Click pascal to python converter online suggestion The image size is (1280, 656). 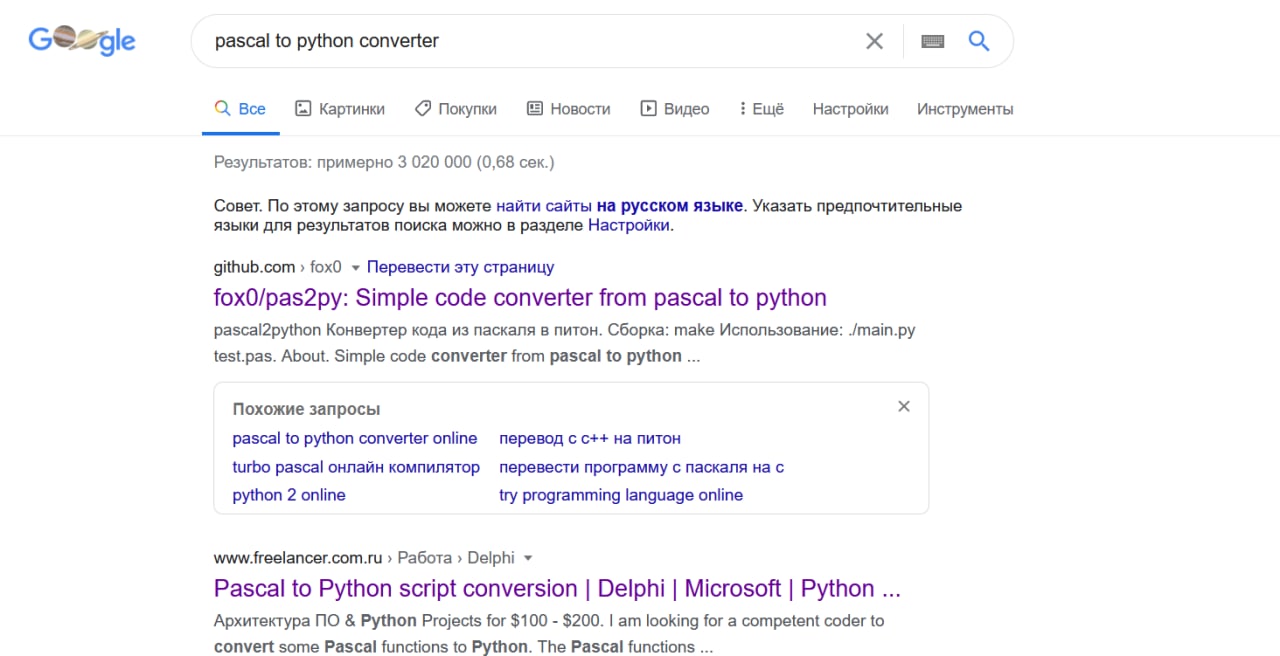tap(355, 438)
